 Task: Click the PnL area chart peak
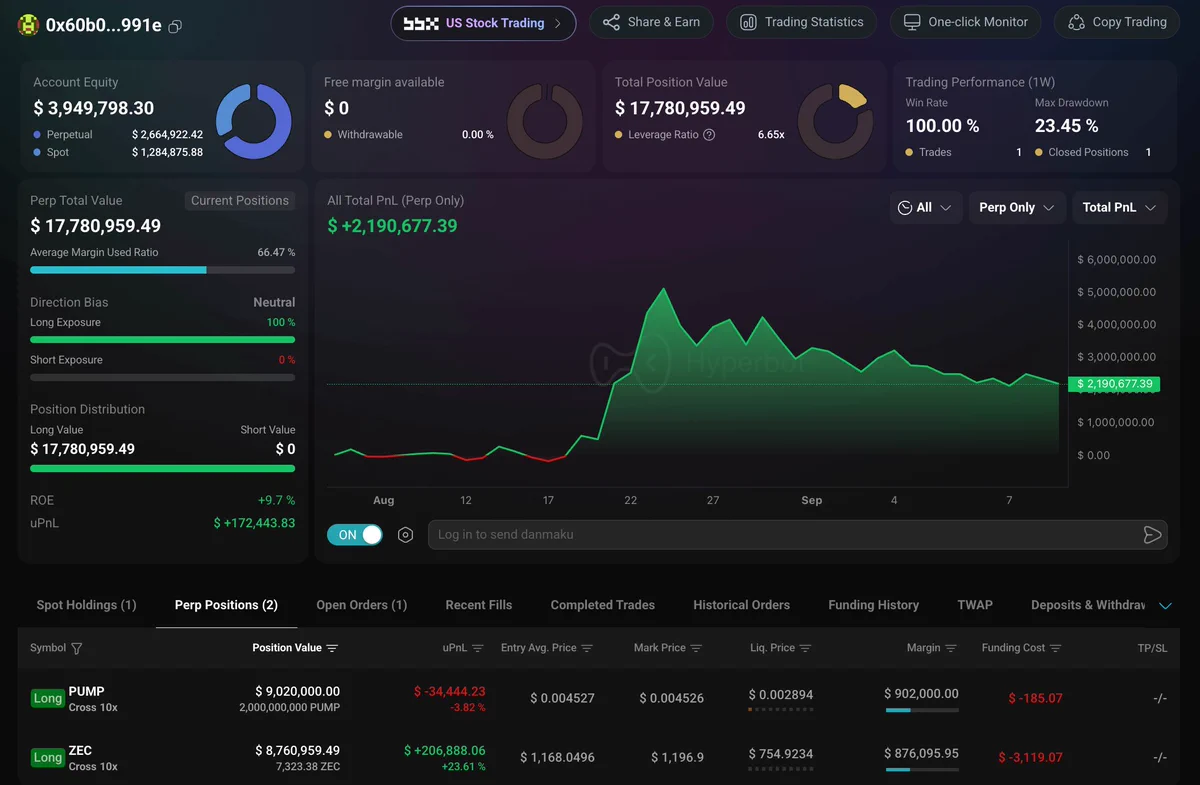663,289
